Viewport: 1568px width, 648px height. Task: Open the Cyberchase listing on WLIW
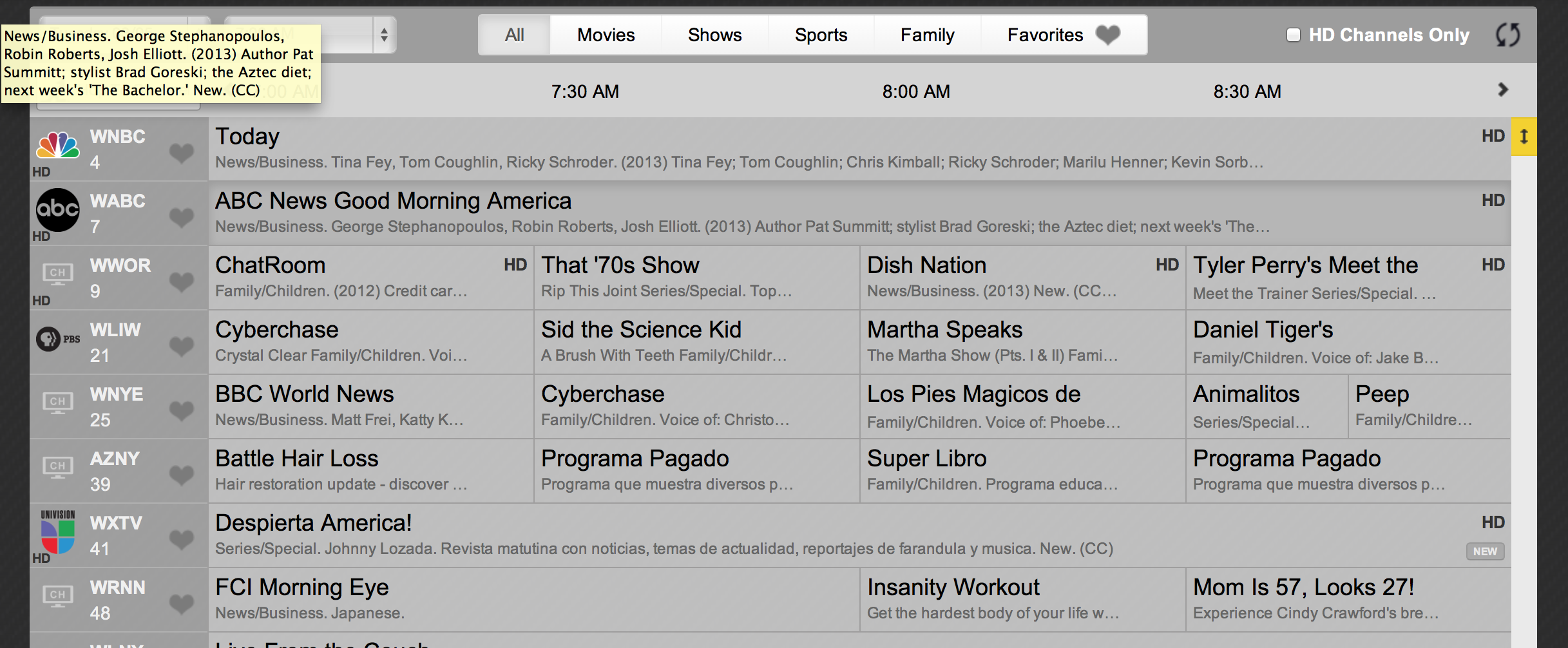[x=371, y=342]
